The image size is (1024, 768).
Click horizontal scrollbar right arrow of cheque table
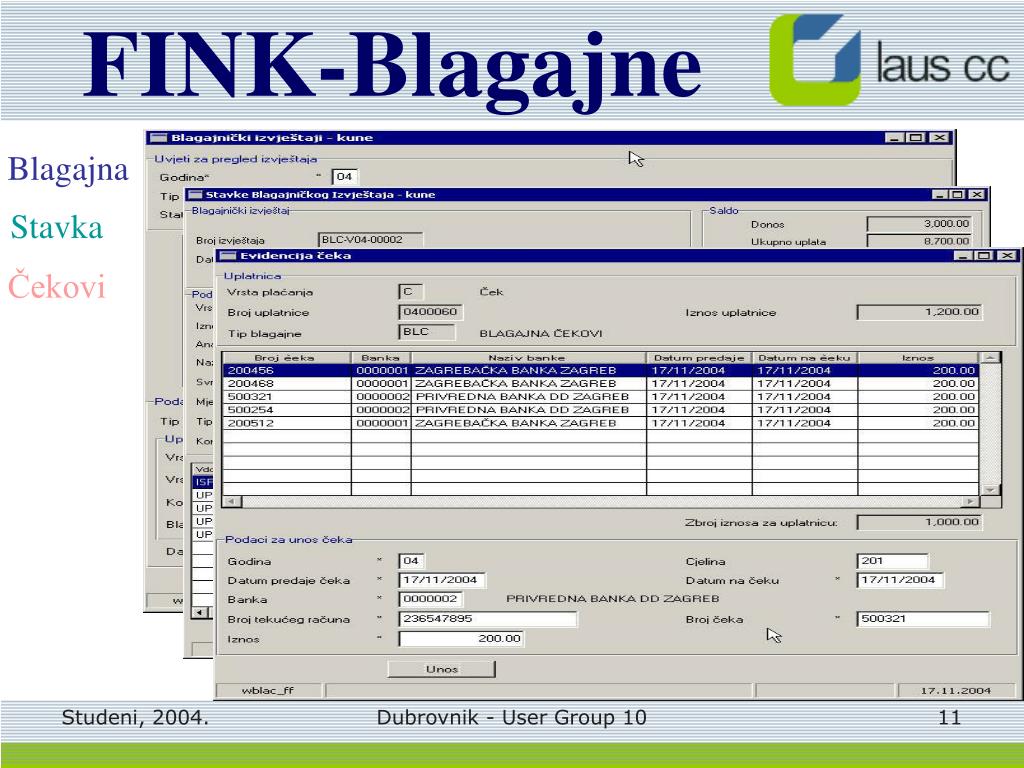pos(970,502)
